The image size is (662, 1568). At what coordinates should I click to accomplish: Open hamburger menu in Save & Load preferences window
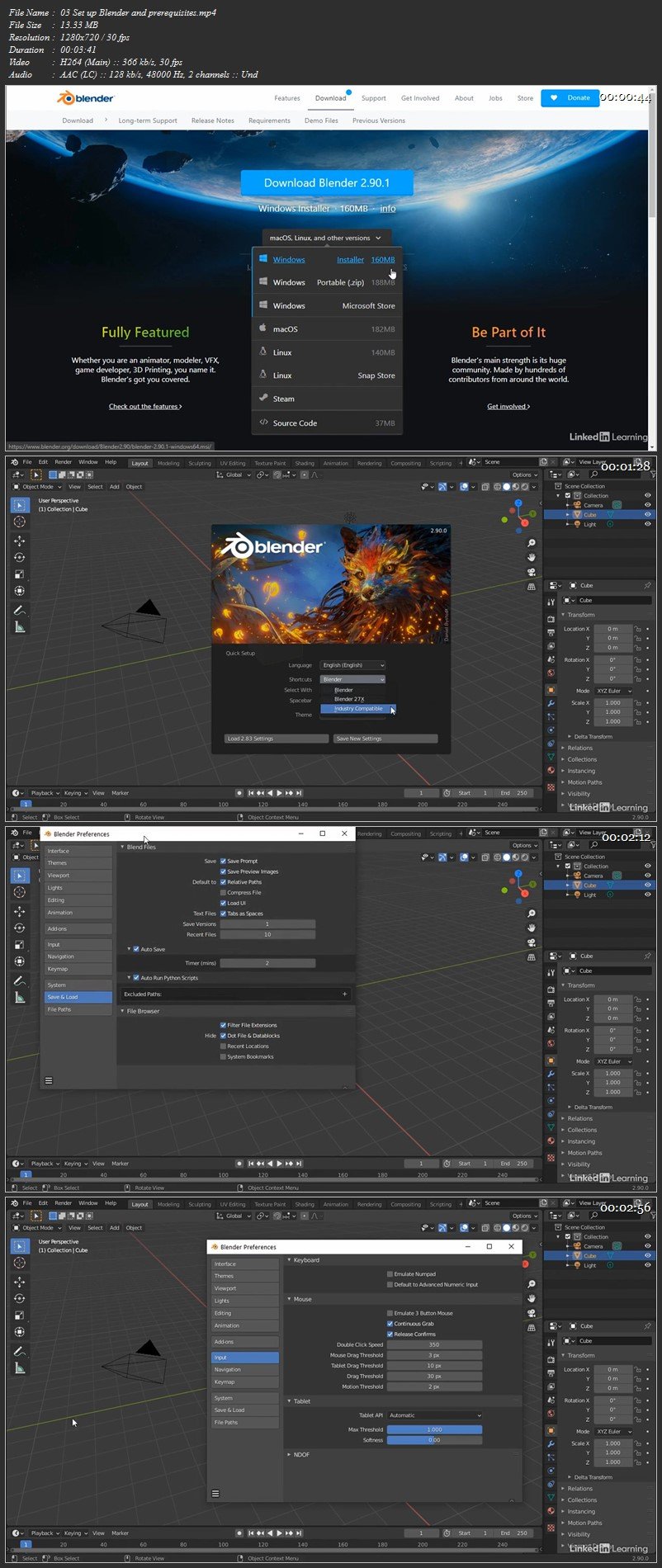(x=49, y=1080)
